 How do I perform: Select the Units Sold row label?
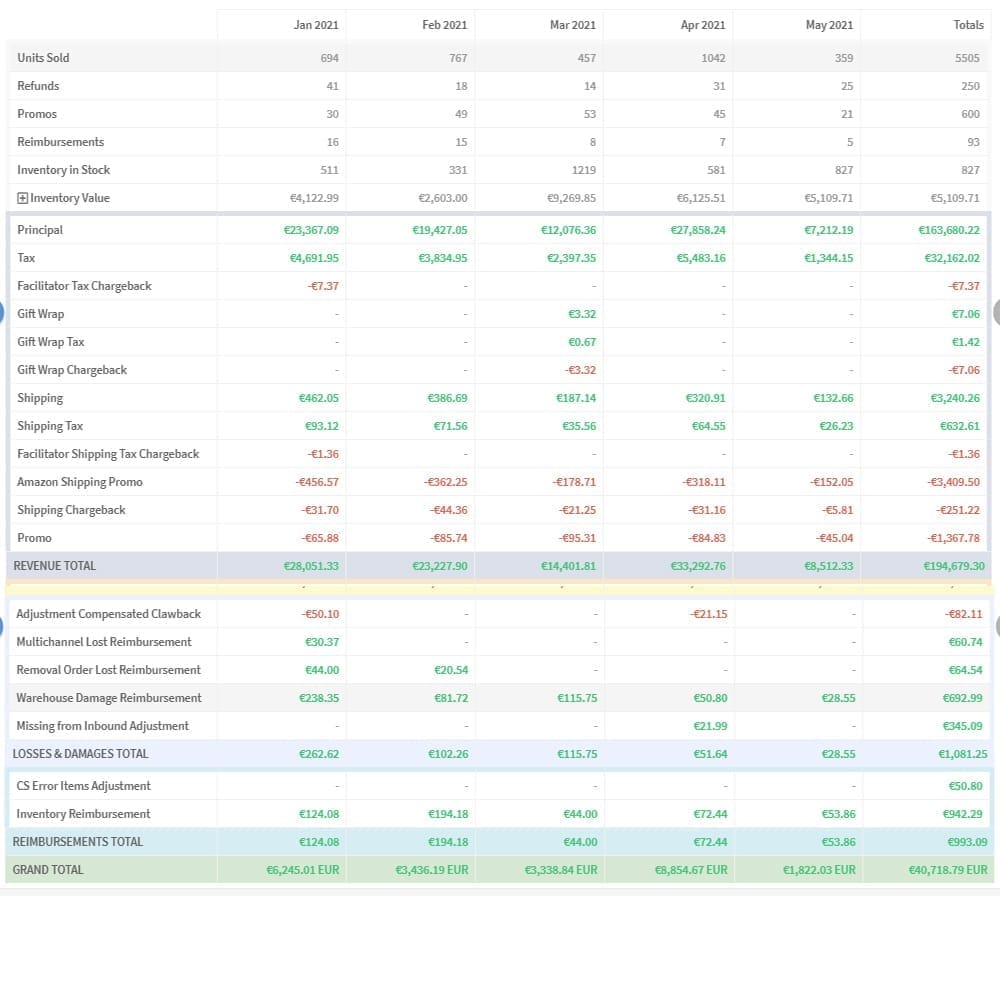pyautogui.click(x=43, y=58)
